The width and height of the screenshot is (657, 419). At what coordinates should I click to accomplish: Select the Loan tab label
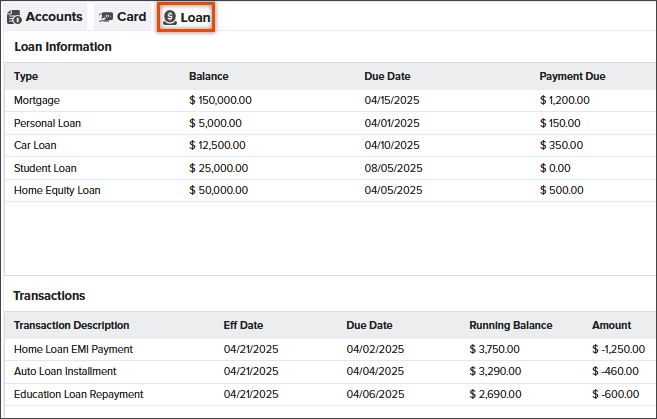[x=195, y=18]
